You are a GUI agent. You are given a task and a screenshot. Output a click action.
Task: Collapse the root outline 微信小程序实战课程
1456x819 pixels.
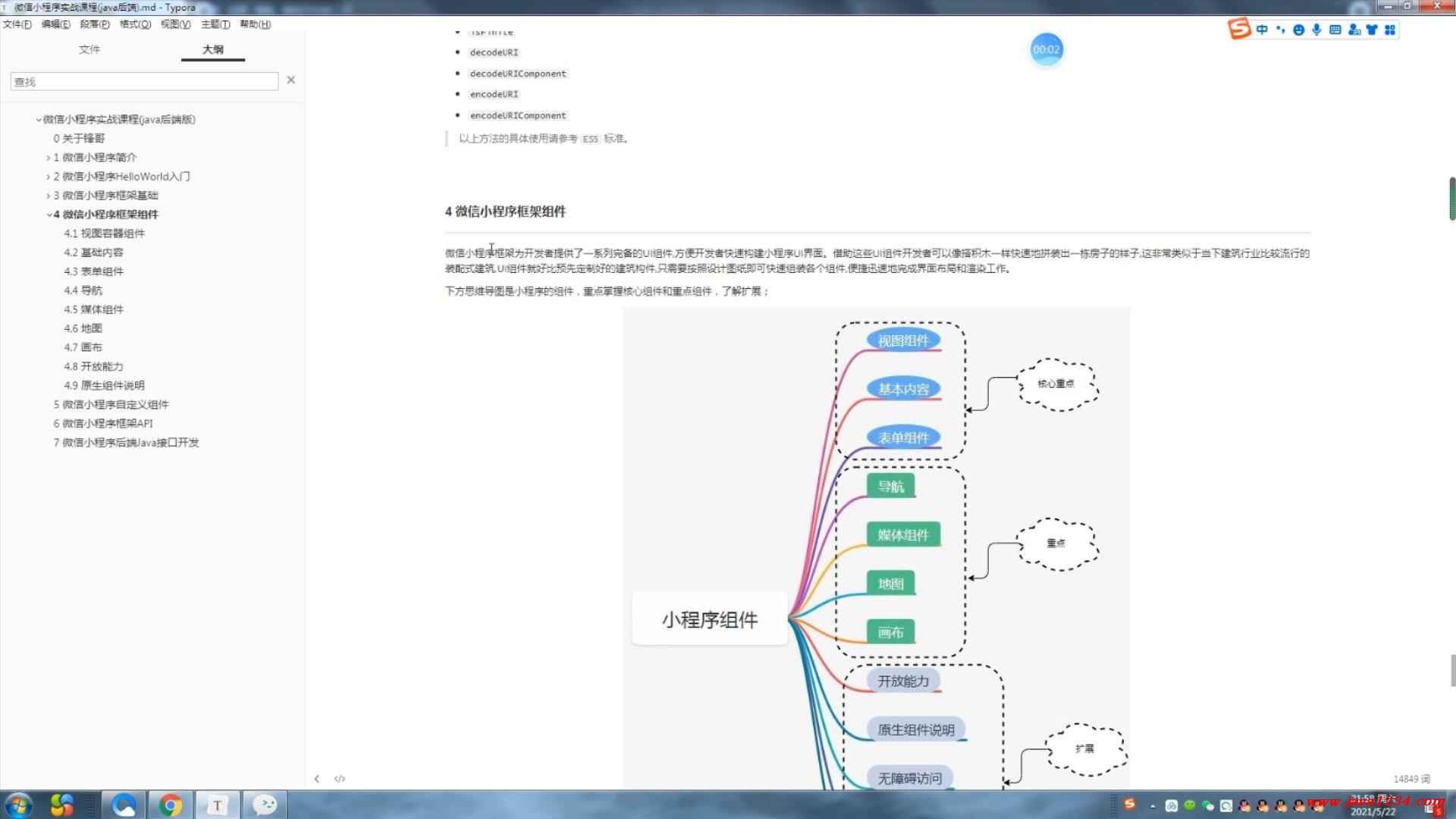click(x=39, y=120)
